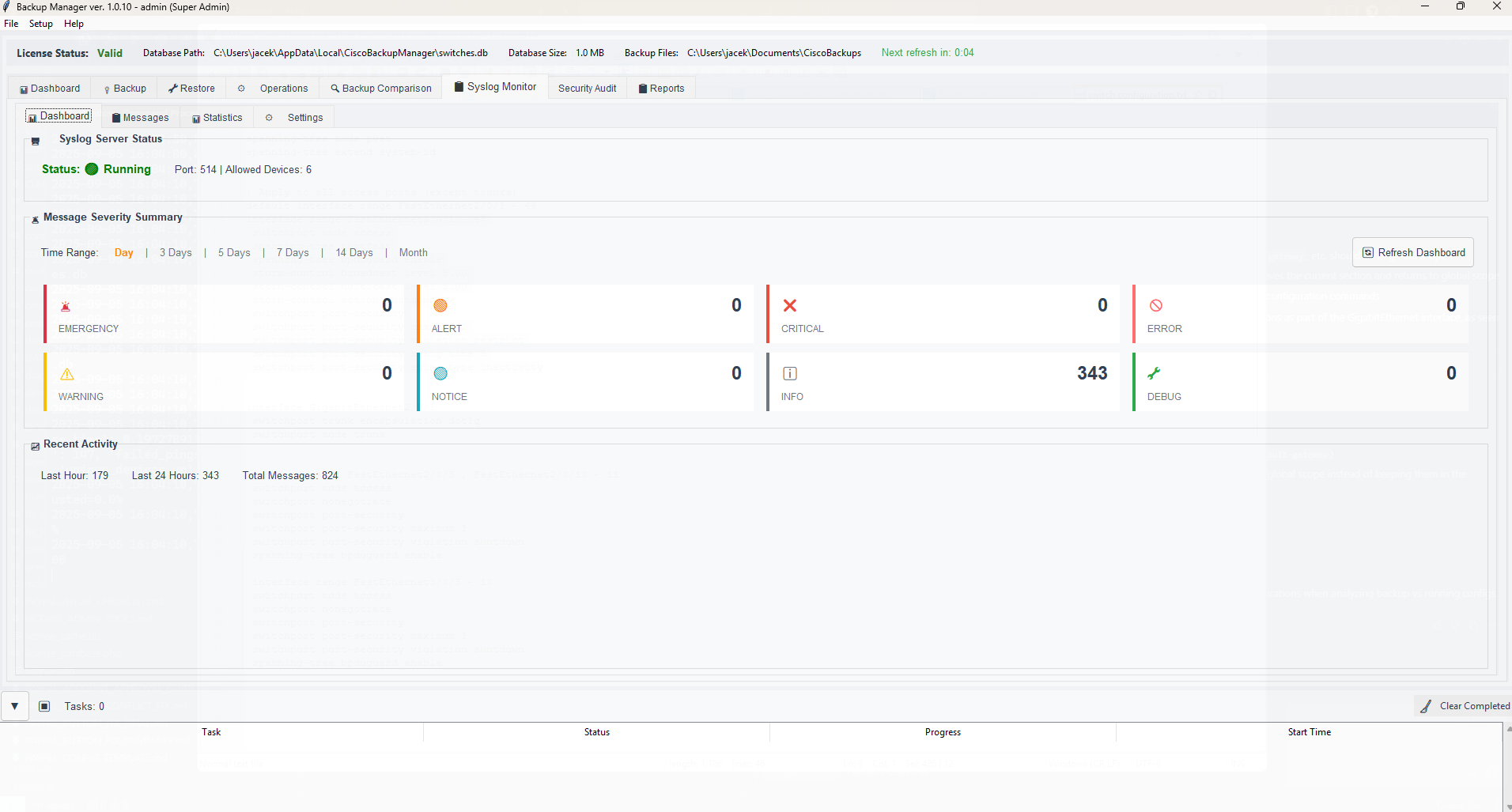Viewport: 1512px width, 812px height.
Task: Switch to the main Dashboard tab
Action: 50,89
